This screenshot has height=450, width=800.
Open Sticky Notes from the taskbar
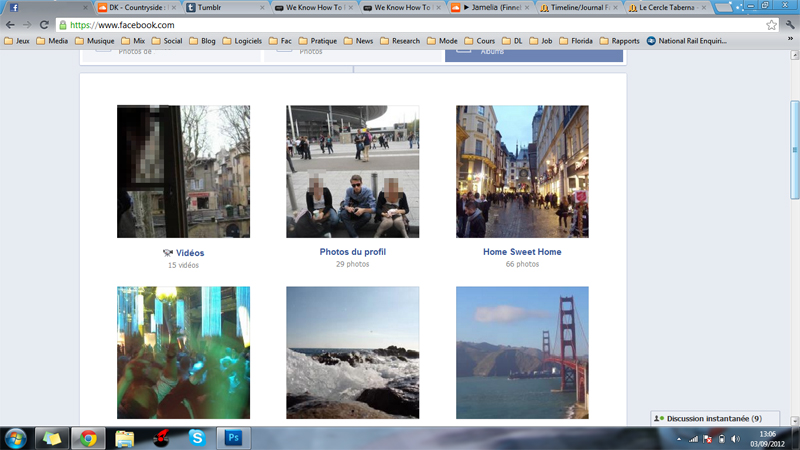pyautogui.click(x=52, y=438)
